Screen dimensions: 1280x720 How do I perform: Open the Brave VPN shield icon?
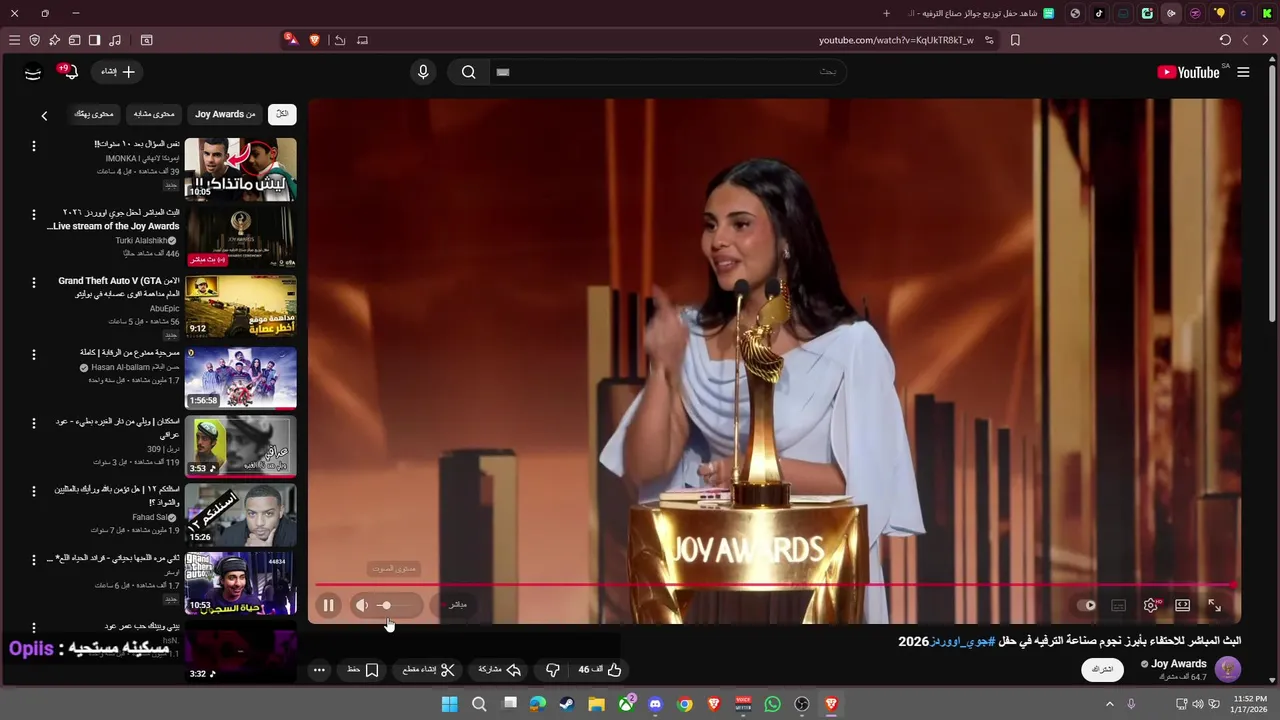34,40
